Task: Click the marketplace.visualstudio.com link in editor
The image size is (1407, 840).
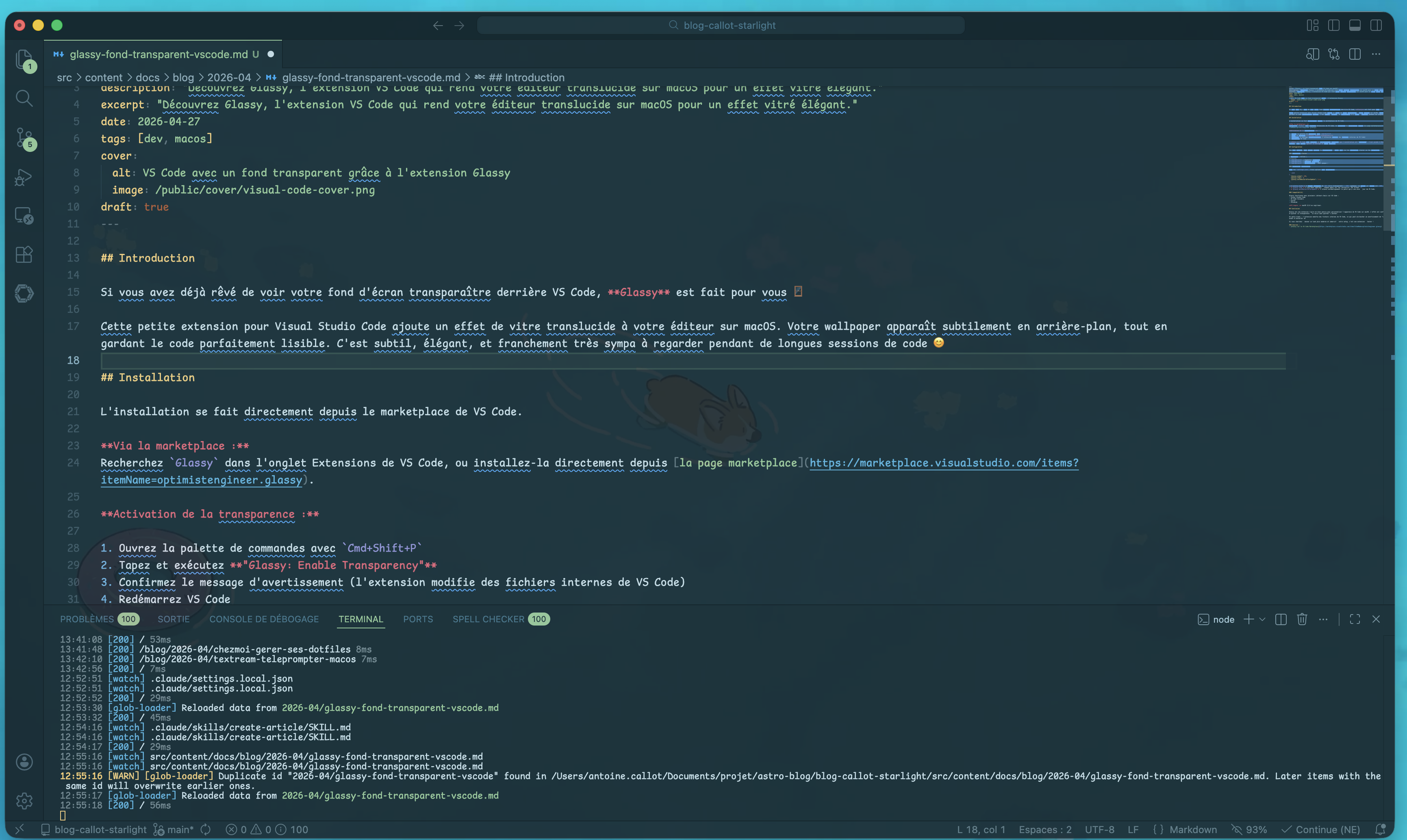Action: tap(943, 463)
